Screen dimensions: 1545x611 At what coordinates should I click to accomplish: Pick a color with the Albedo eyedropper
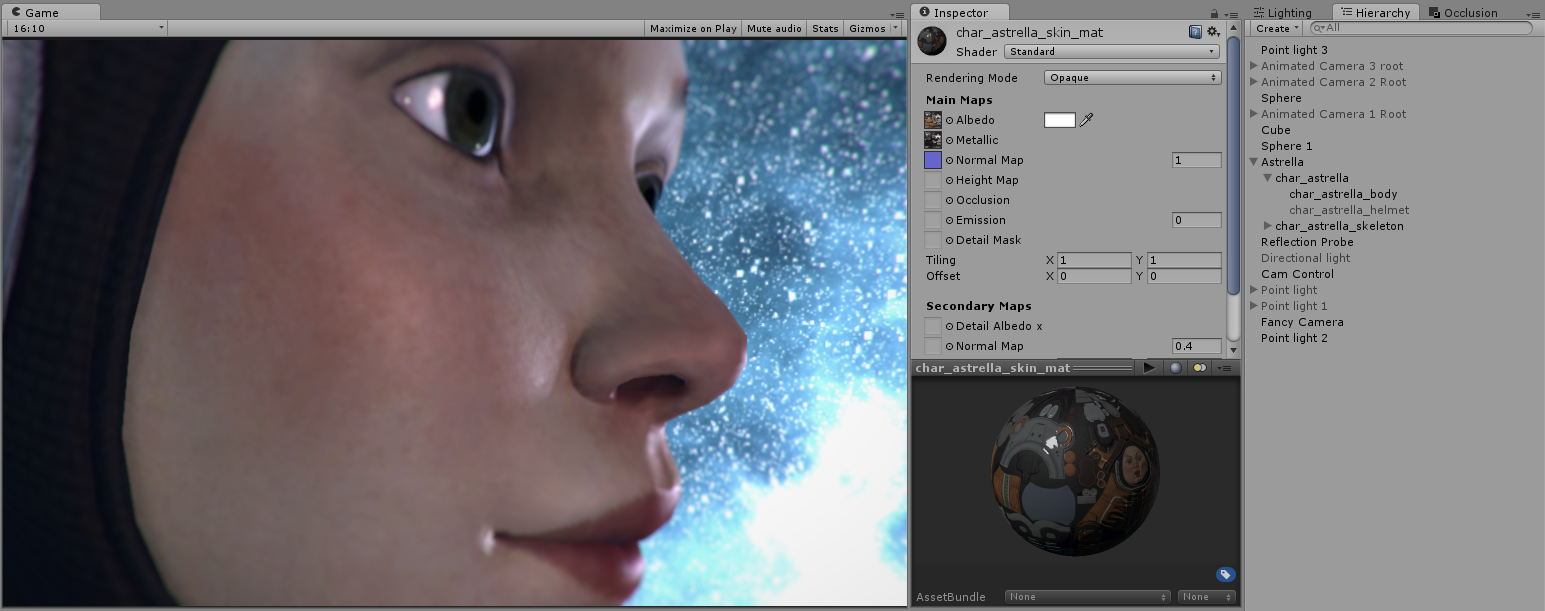coord(1087,120)
